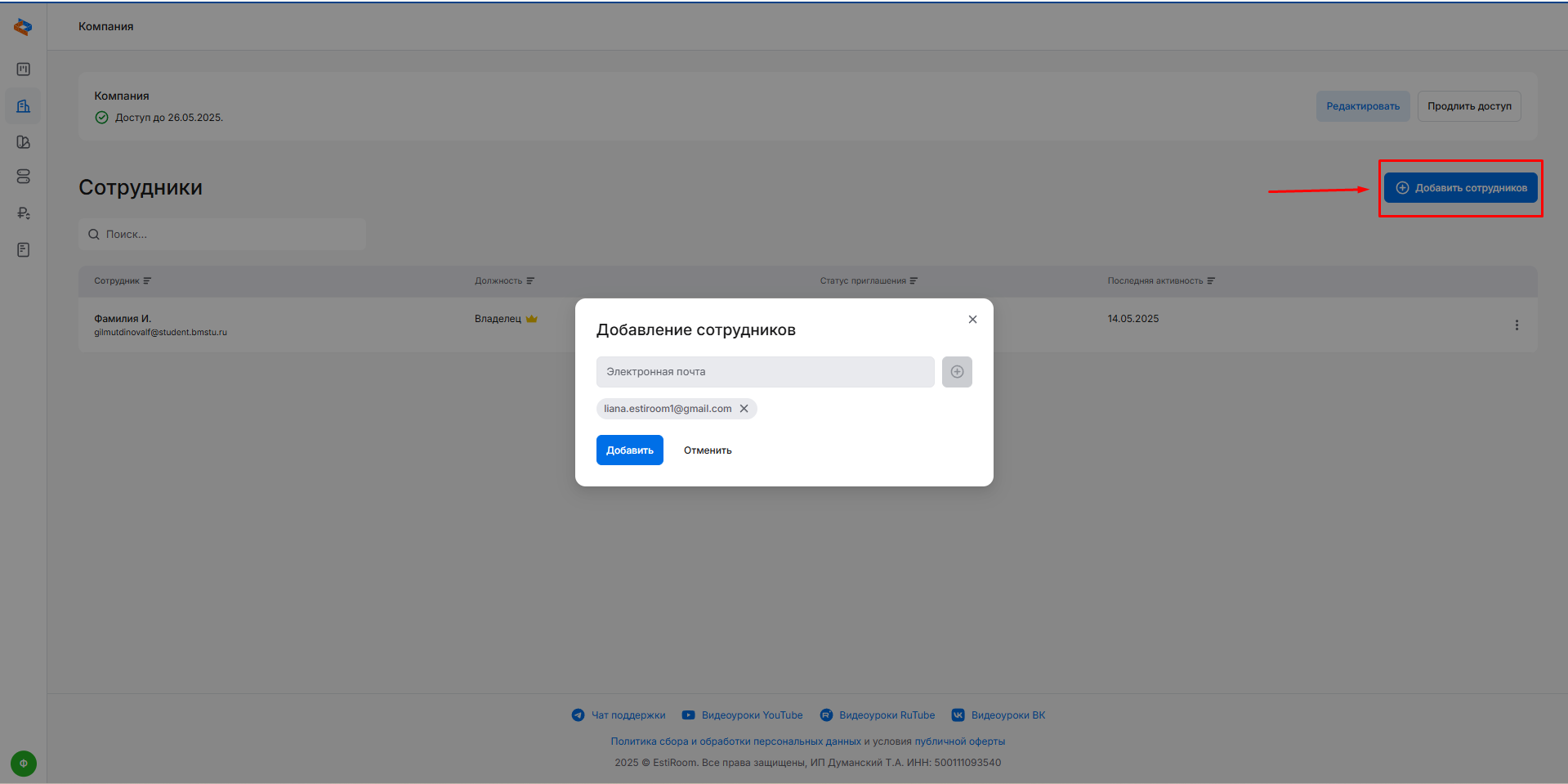Viewport: 1568px width, 784px height.
Task: Open the document sidebar icon
Action: pos(23,249)
